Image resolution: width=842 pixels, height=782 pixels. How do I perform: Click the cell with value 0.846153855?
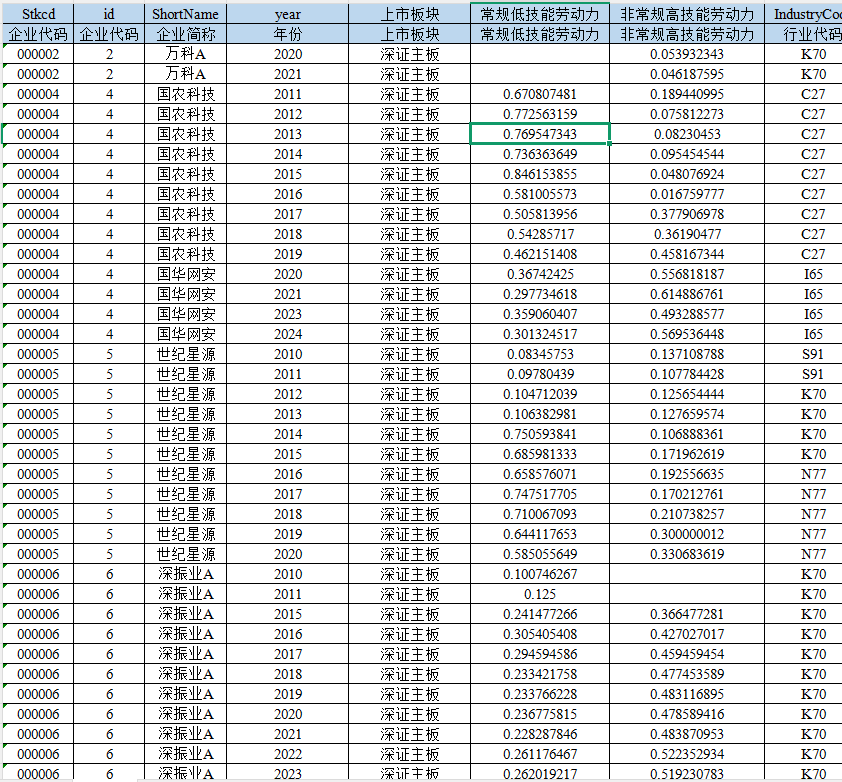tap(540, 174)
